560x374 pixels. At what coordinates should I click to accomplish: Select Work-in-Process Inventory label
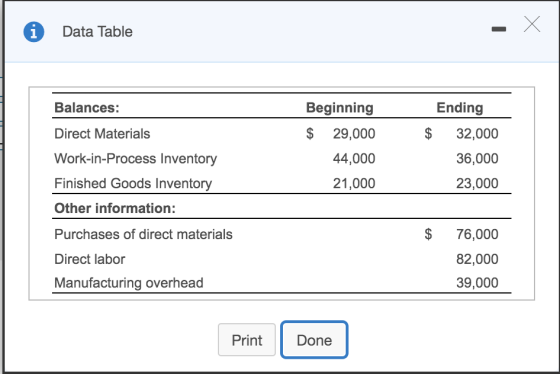point(135,159)
